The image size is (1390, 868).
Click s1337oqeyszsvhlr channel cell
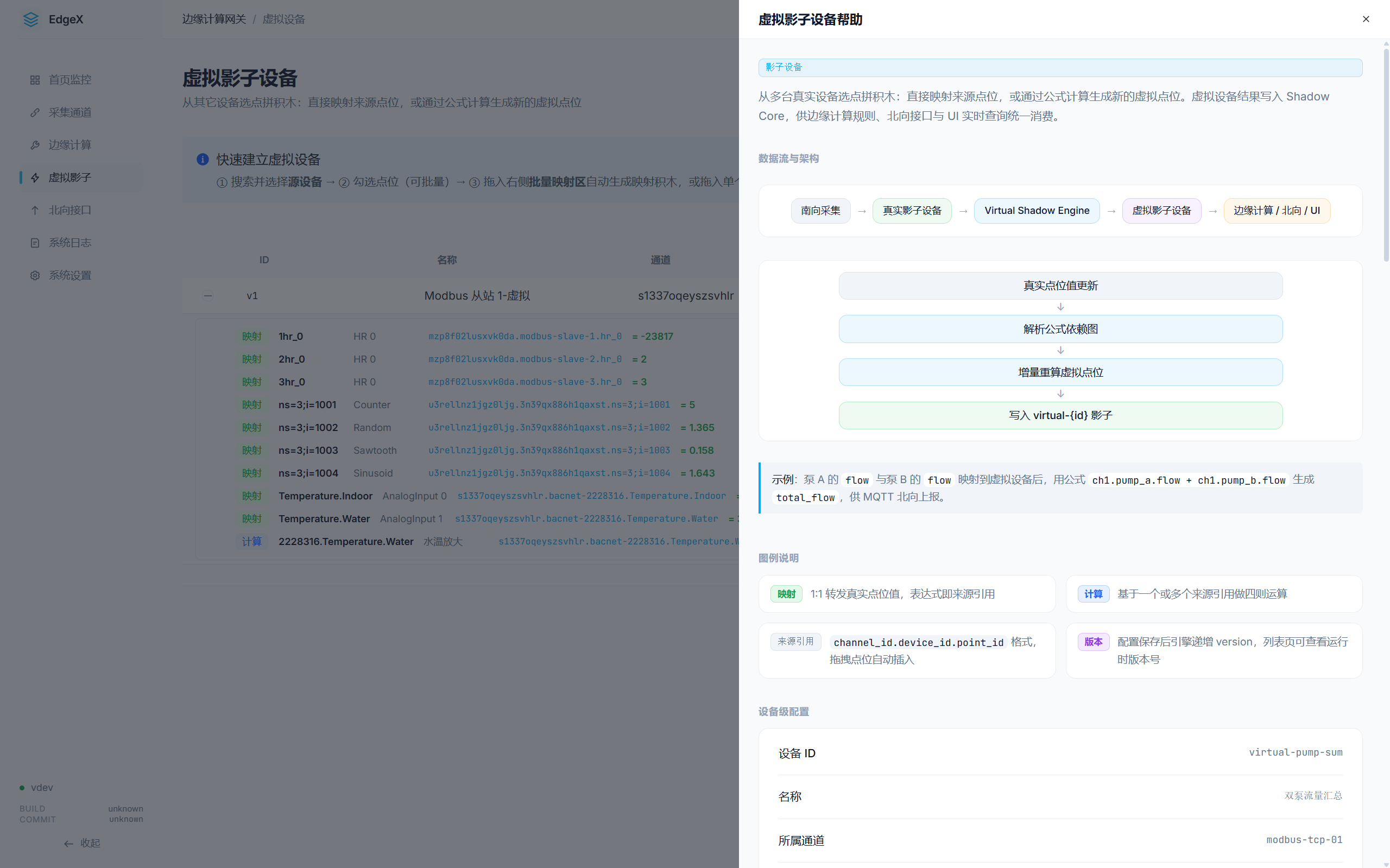[x=686, y=296]
